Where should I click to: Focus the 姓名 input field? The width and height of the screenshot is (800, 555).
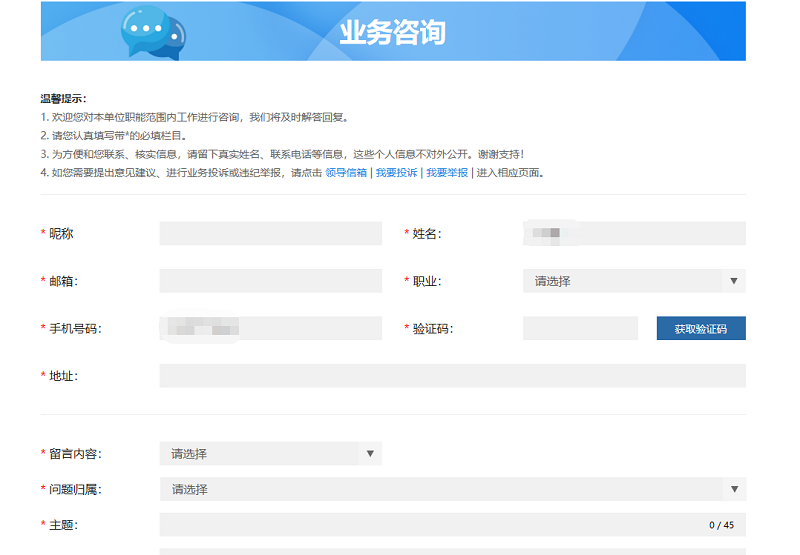[x=634, y=233]
